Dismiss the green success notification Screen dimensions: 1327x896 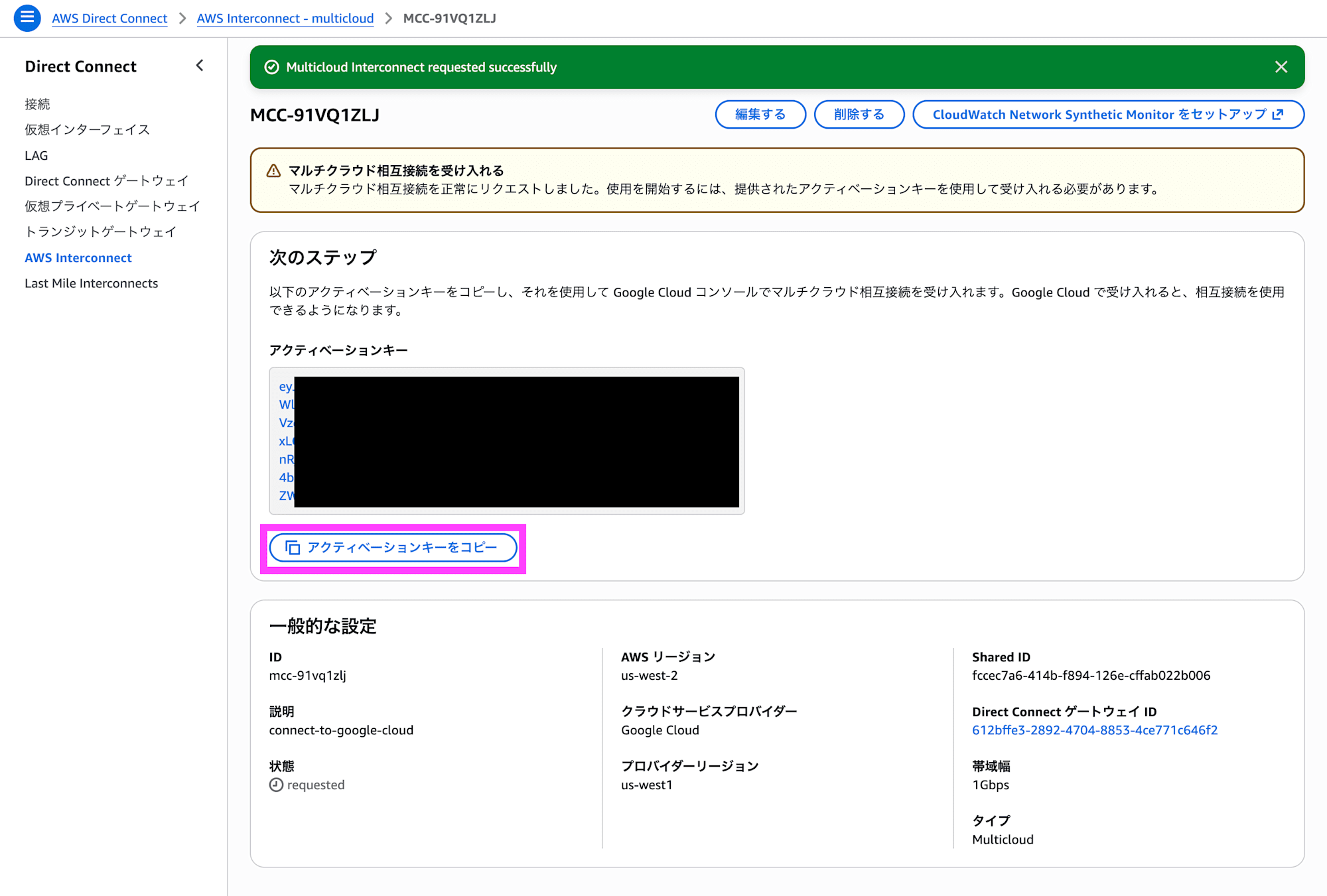click(1280, 66)
